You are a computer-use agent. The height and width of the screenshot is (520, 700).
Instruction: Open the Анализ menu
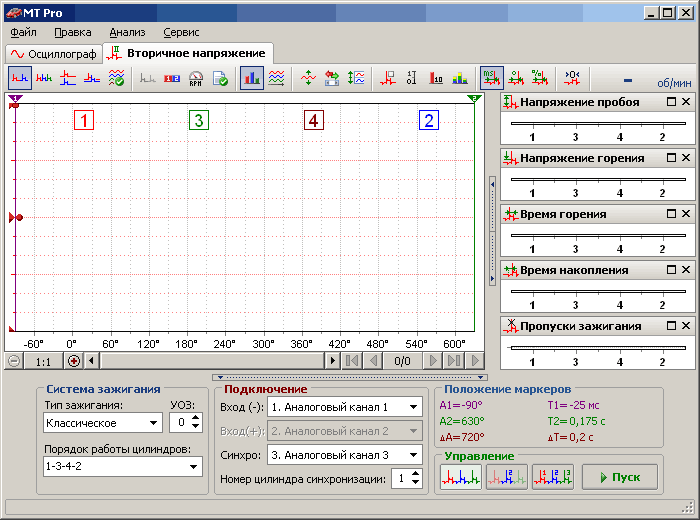coord(127,32)
